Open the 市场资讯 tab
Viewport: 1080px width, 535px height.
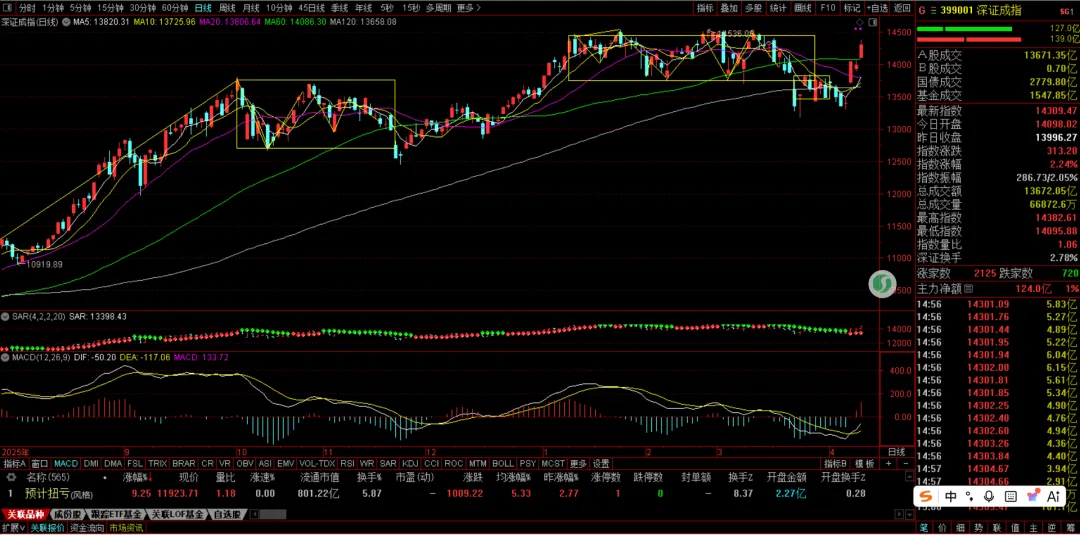point(126,528)
